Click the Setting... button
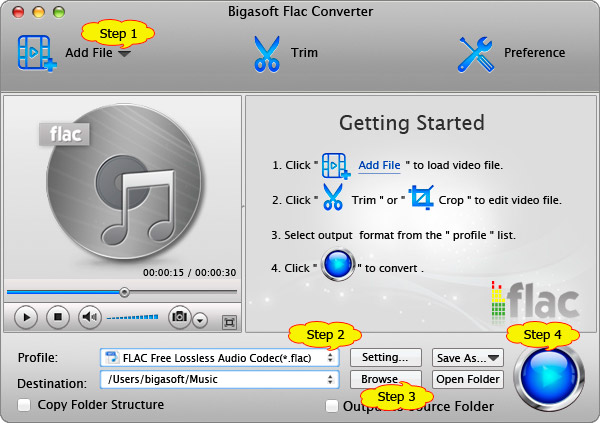 click(386, 358)
